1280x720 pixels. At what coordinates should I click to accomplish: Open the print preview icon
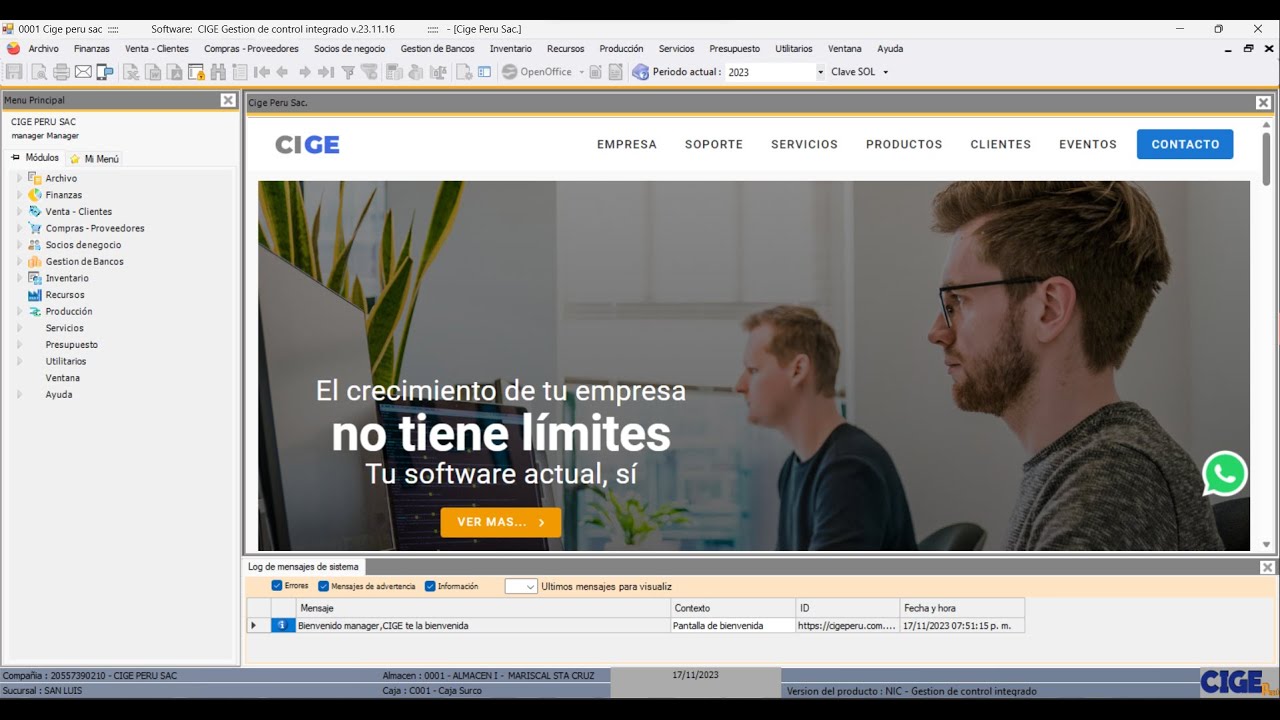pyautogui.click(x=39, y=72)
